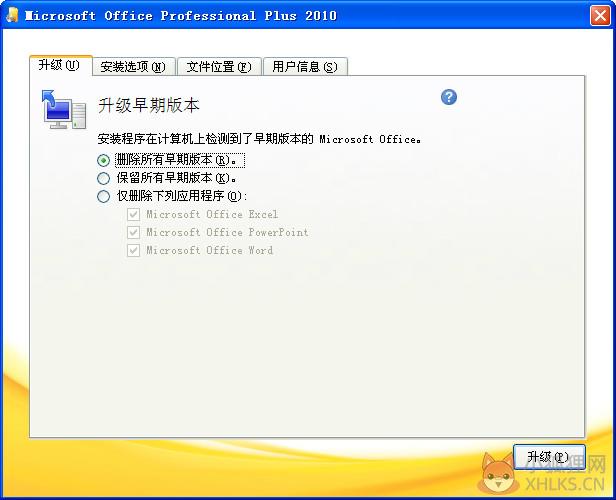The image size is (616, 500).
Task: Switch to the 升级(U) tab
Action: (x=61, y=65)
